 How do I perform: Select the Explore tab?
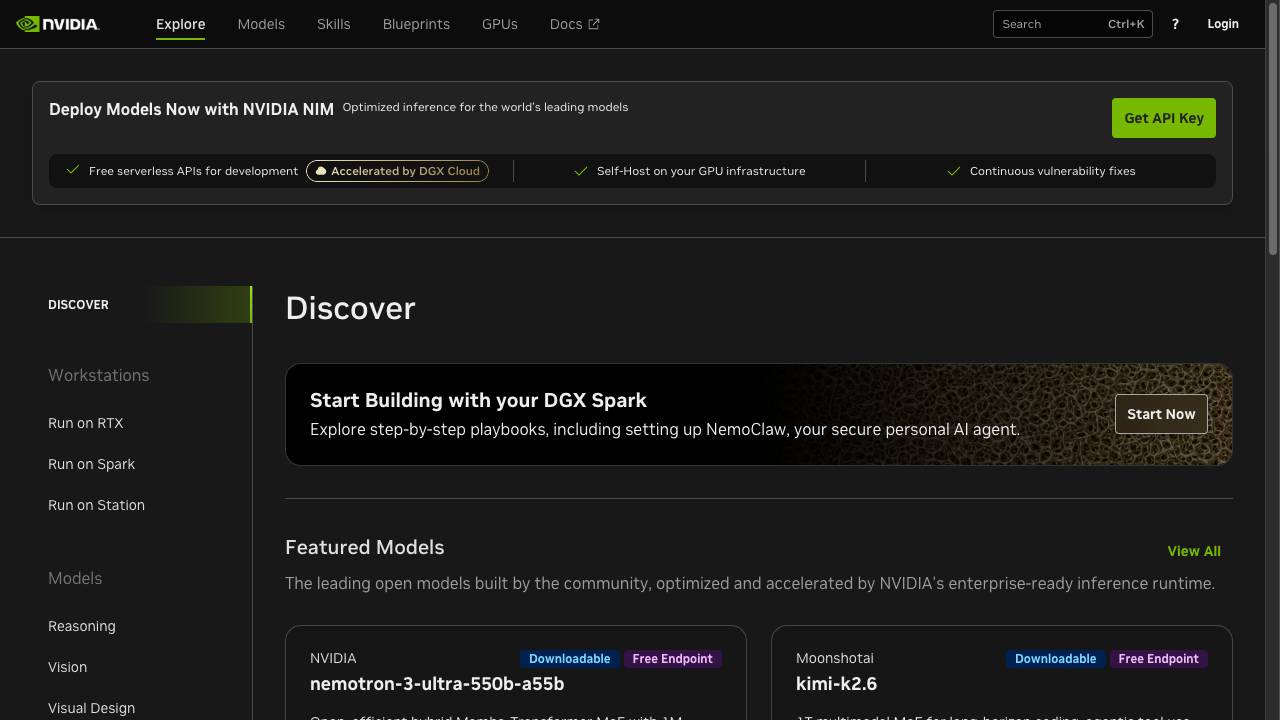(180, 24)
